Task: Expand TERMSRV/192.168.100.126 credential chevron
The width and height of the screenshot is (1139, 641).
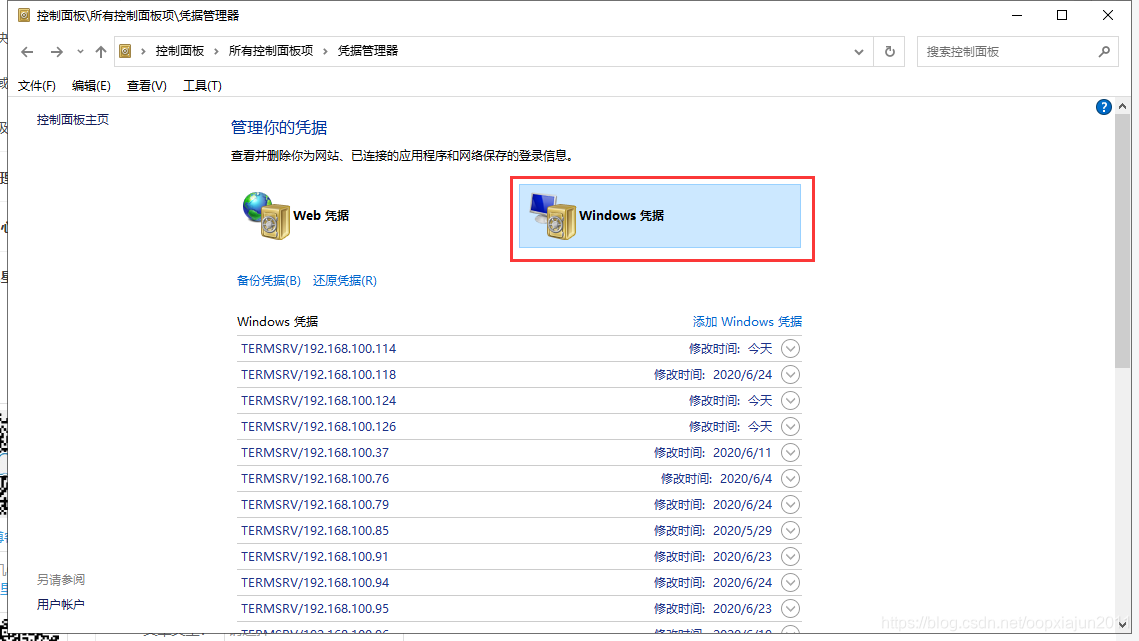Action: click(x=790, y=427)
